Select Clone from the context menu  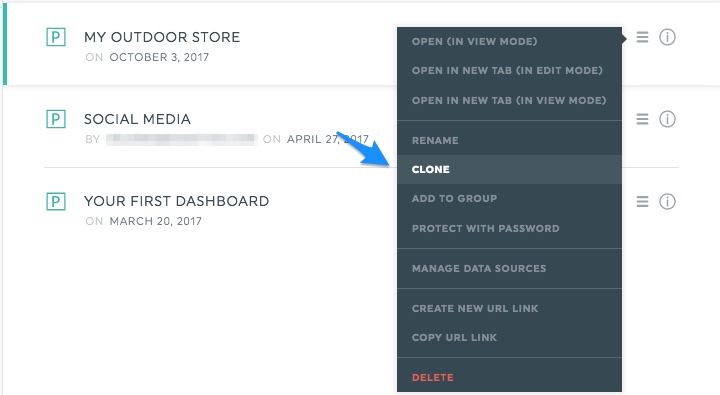pyautogui.click(x=509, y=169)
